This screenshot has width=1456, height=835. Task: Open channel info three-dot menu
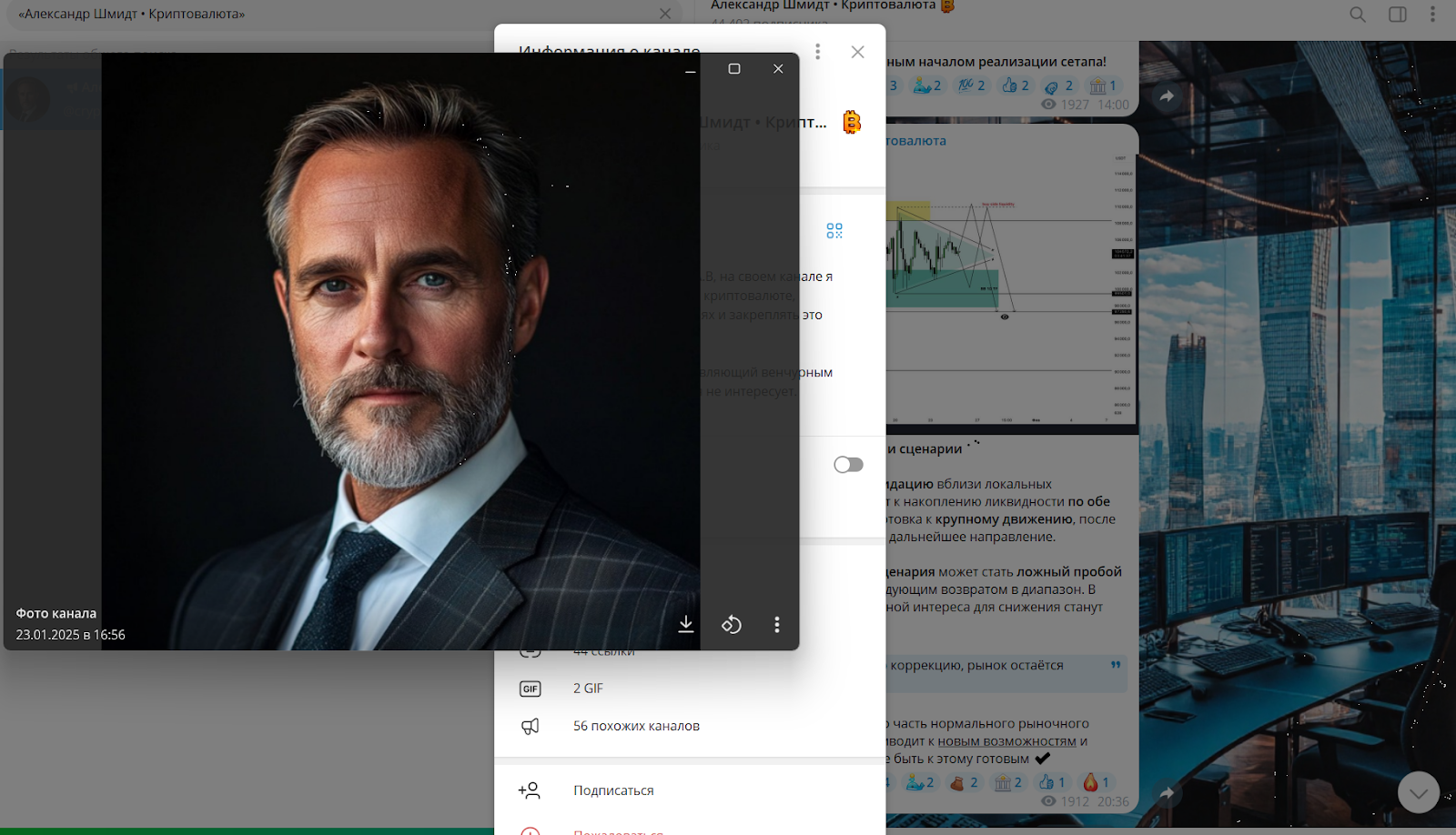click(x=817, y=52)
